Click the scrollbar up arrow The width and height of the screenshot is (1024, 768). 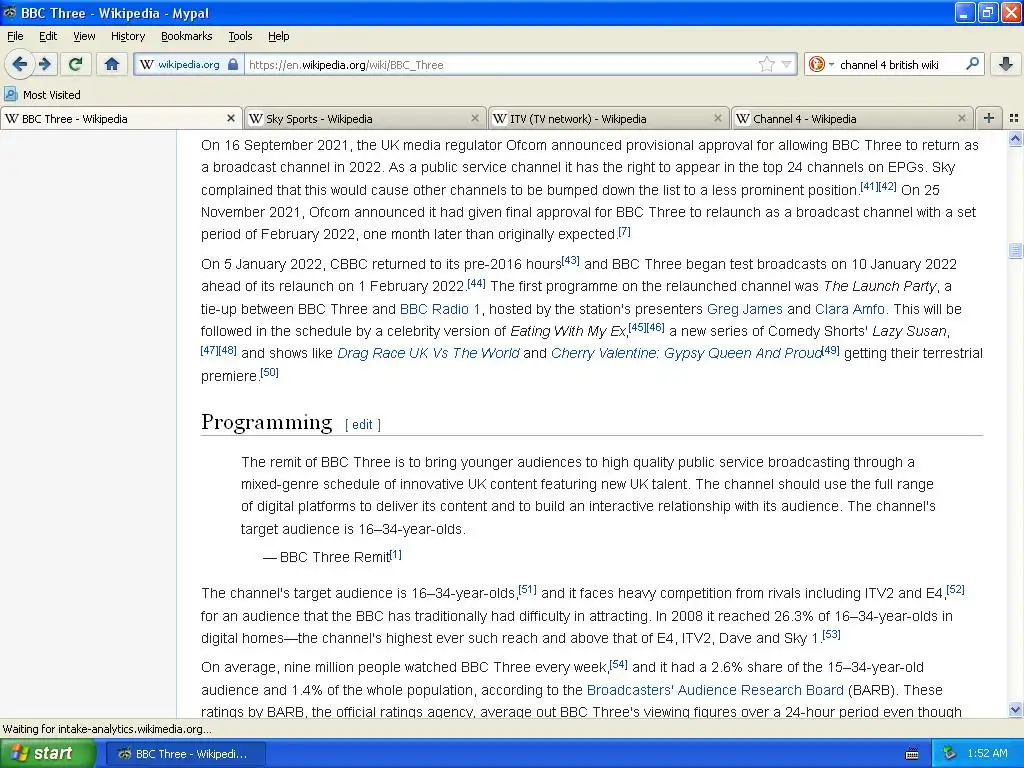[1015, 138]
